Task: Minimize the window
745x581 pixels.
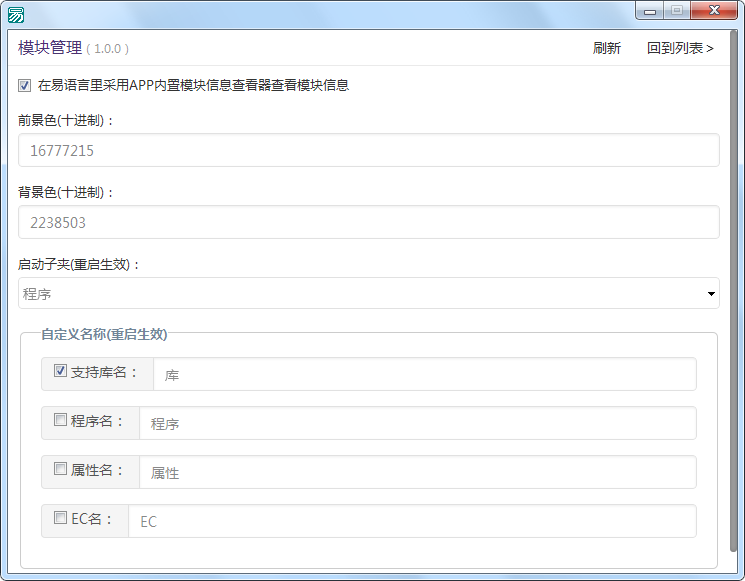Action: (x=649, y=11)
